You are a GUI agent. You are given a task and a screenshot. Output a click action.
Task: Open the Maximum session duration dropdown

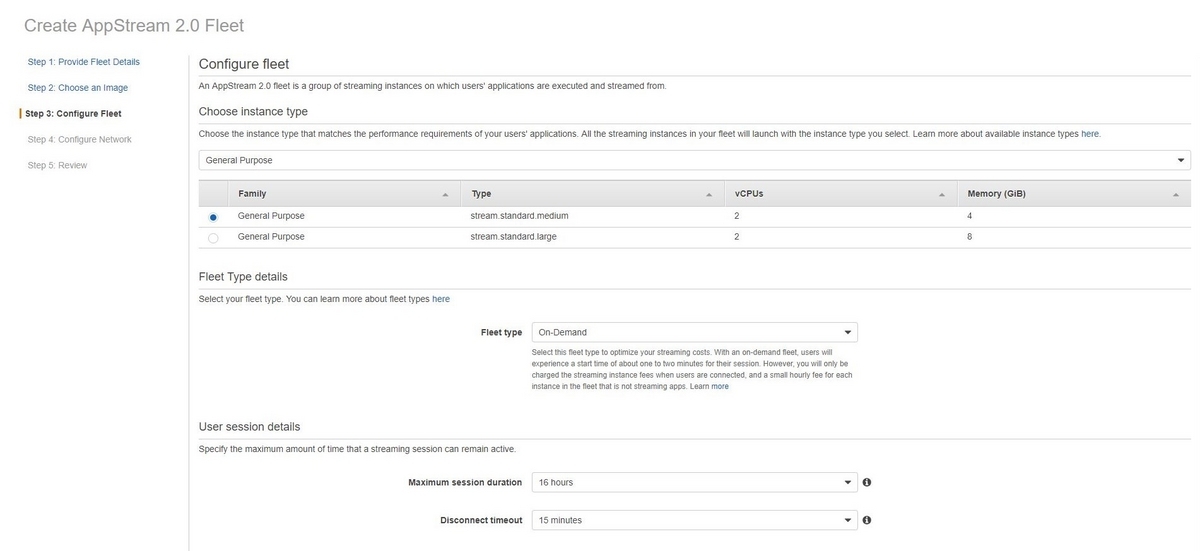coord(694,482)
